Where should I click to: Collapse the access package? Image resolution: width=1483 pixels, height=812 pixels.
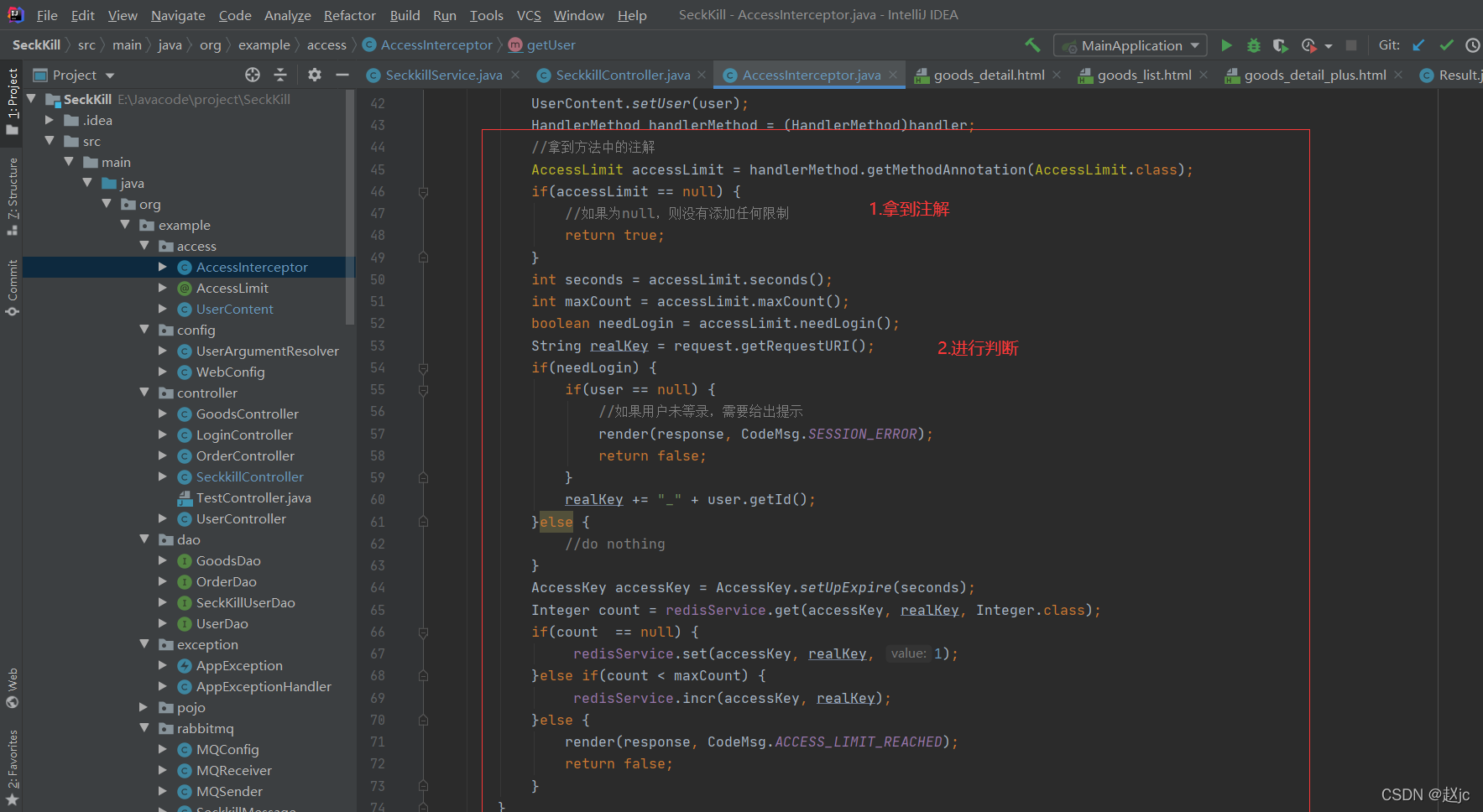(144, 246)
